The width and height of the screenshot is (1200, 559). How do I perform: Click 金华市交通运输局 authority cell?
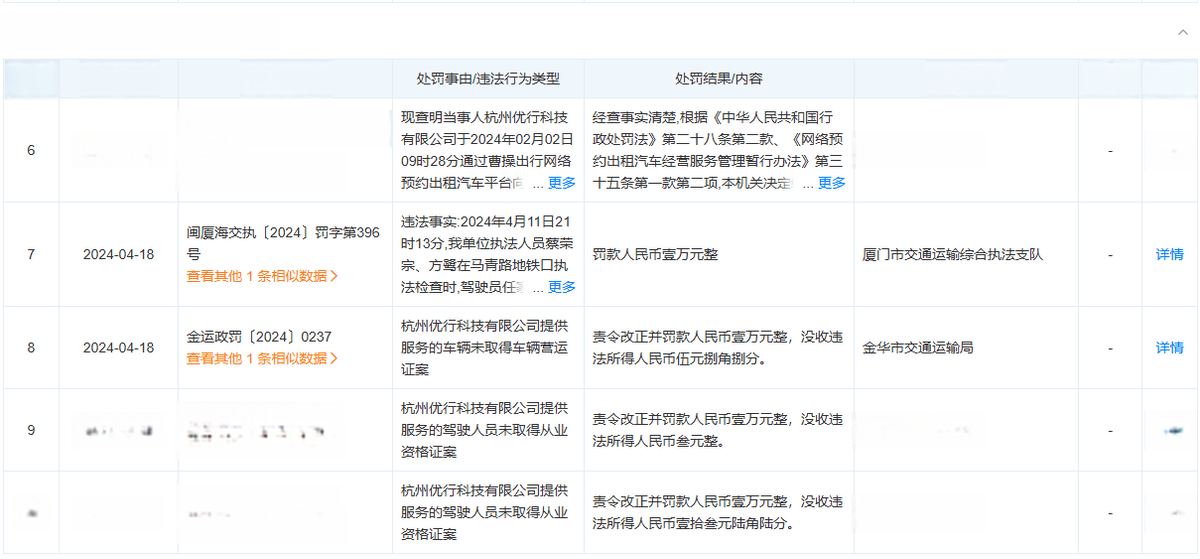pyautogui.click(x=917, y=348)
